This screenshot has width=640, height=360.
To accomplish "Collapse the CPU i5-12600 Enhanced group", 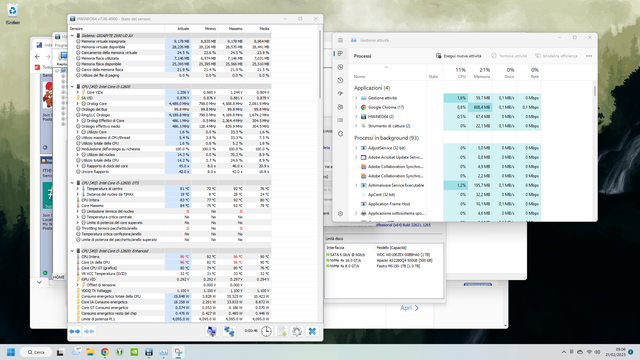I will click(72, 251).
